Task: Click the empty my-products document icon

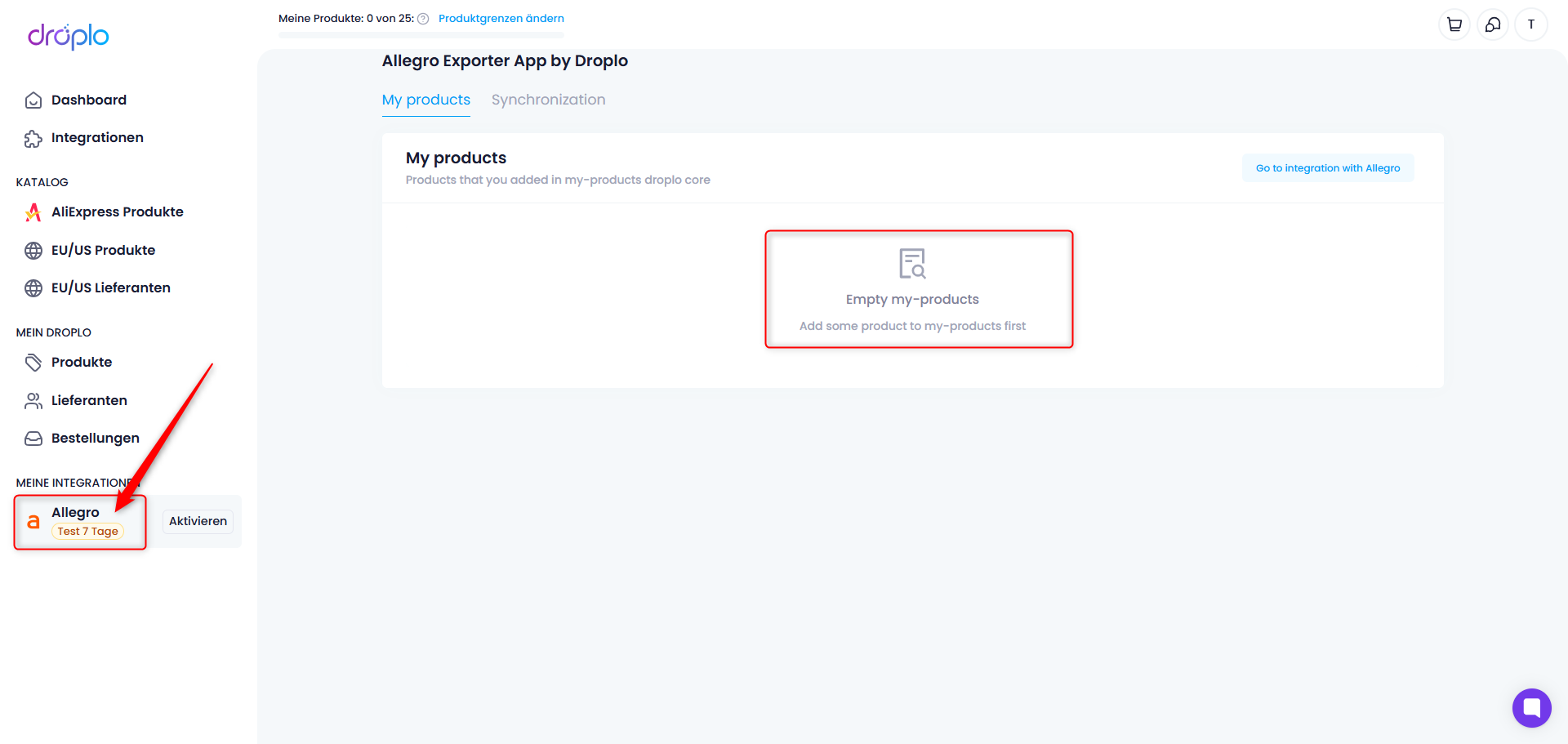Action: pyautogui.click(x=912, y=264)
